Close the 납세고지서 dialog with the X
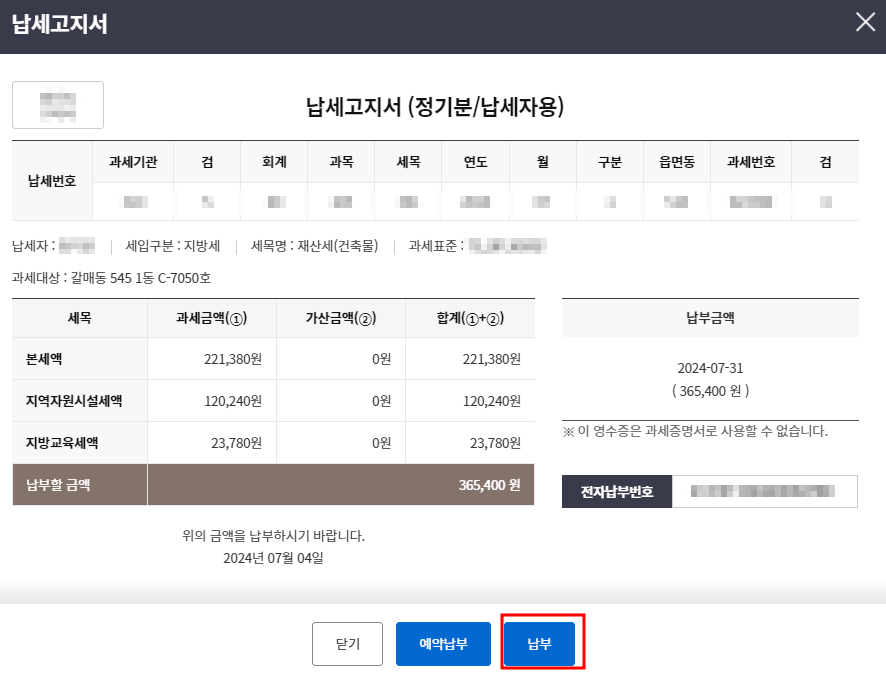886x677 pixels. coord(864,22)
